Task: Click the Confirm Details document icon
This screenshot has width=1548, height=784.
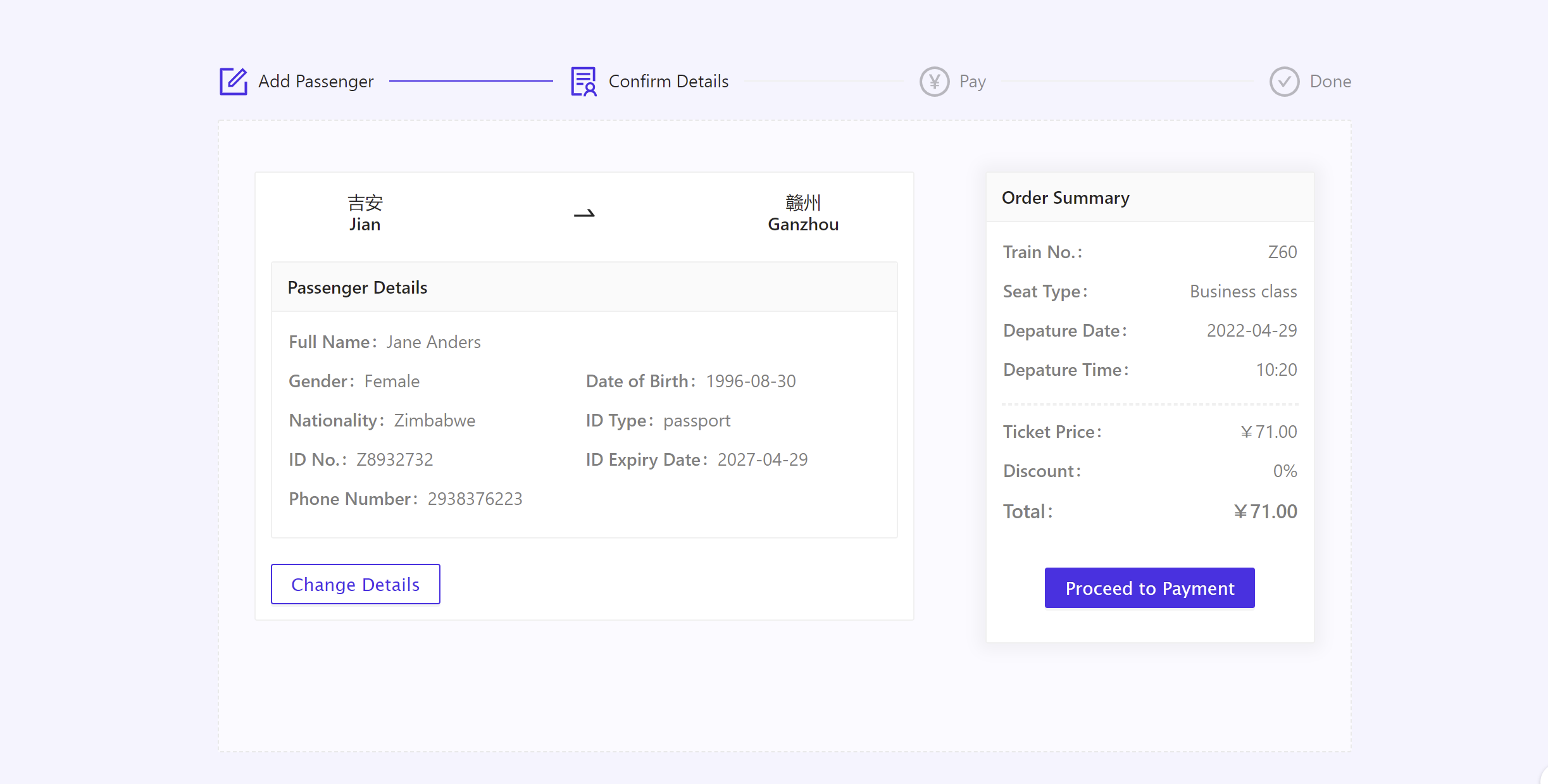Action: (584, 81)
